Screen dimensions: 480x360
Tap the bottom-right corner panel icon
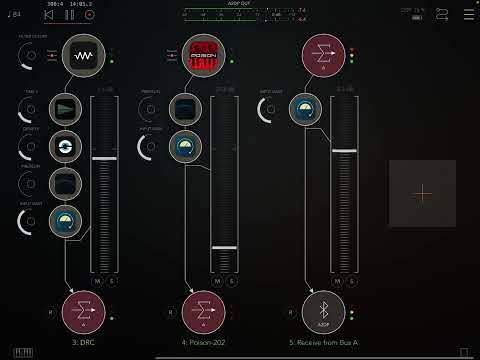click(464, 352)
